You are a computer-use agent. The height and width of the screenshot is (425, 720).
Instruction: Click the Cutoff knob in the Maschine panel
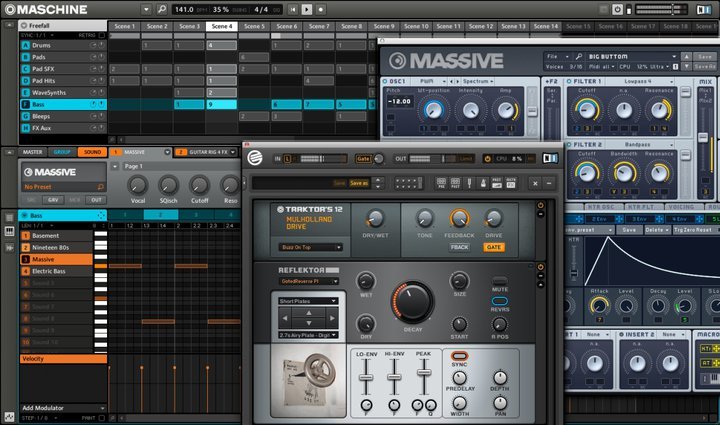(x=199, y=185)
